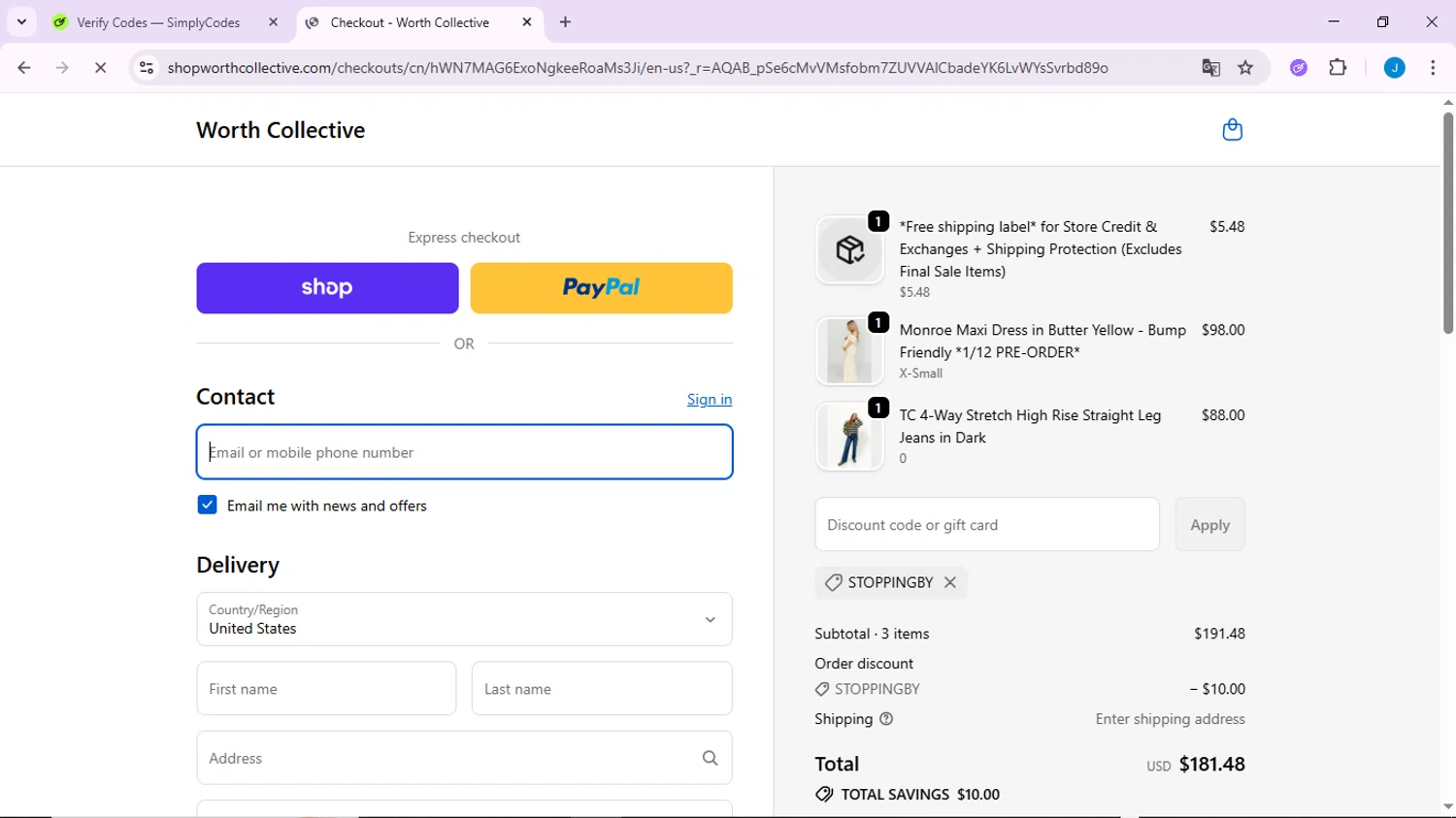Open the shopping bag cart icon
The height and width of the screenshot is (818, 1456).
point(1232,130)
